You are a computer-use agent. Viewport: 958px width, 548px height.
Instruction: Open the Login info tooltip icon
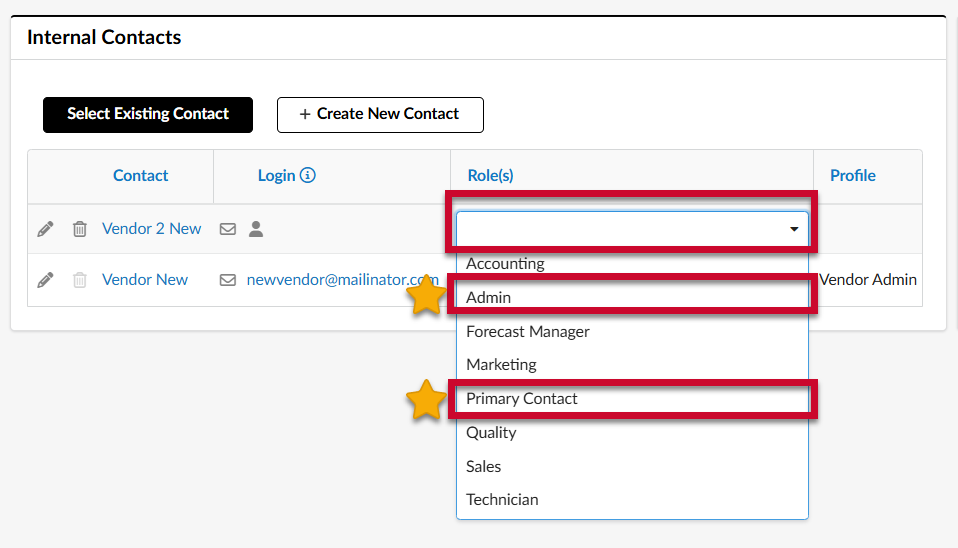click(308, 175)
